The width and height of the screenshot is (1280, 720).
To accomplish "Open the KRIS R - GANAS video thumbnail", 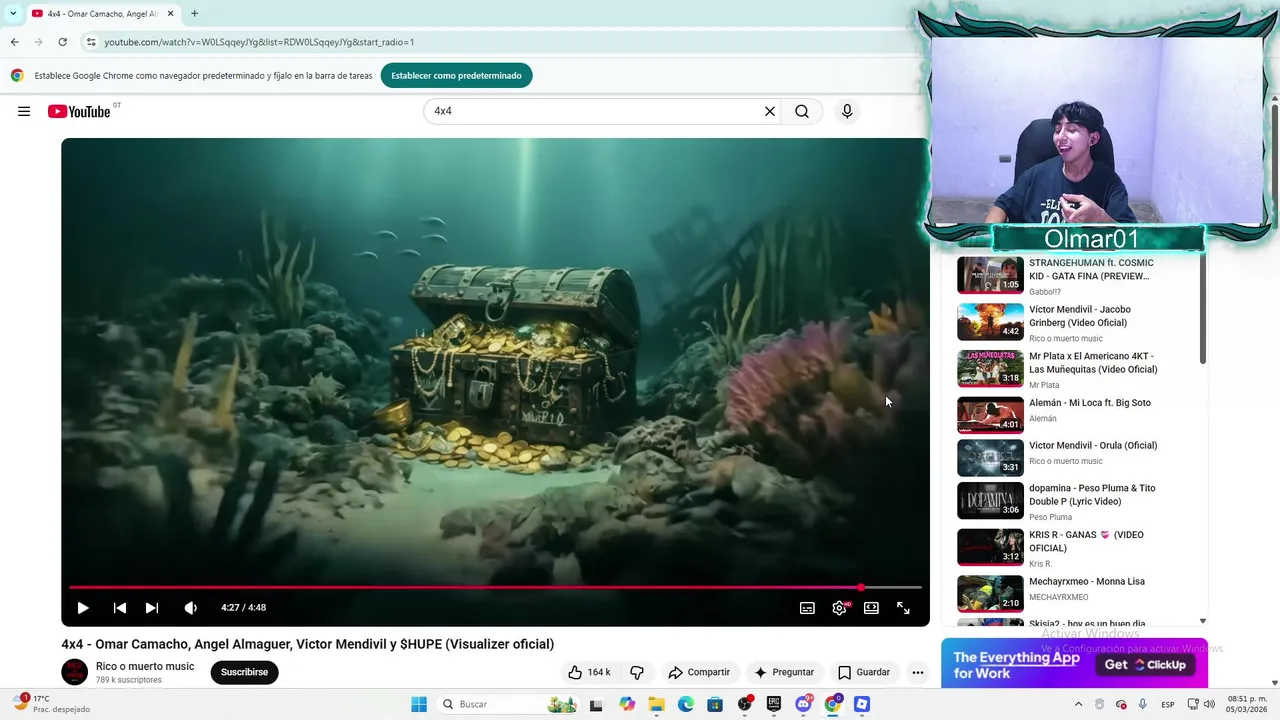I will click(990, 547).
